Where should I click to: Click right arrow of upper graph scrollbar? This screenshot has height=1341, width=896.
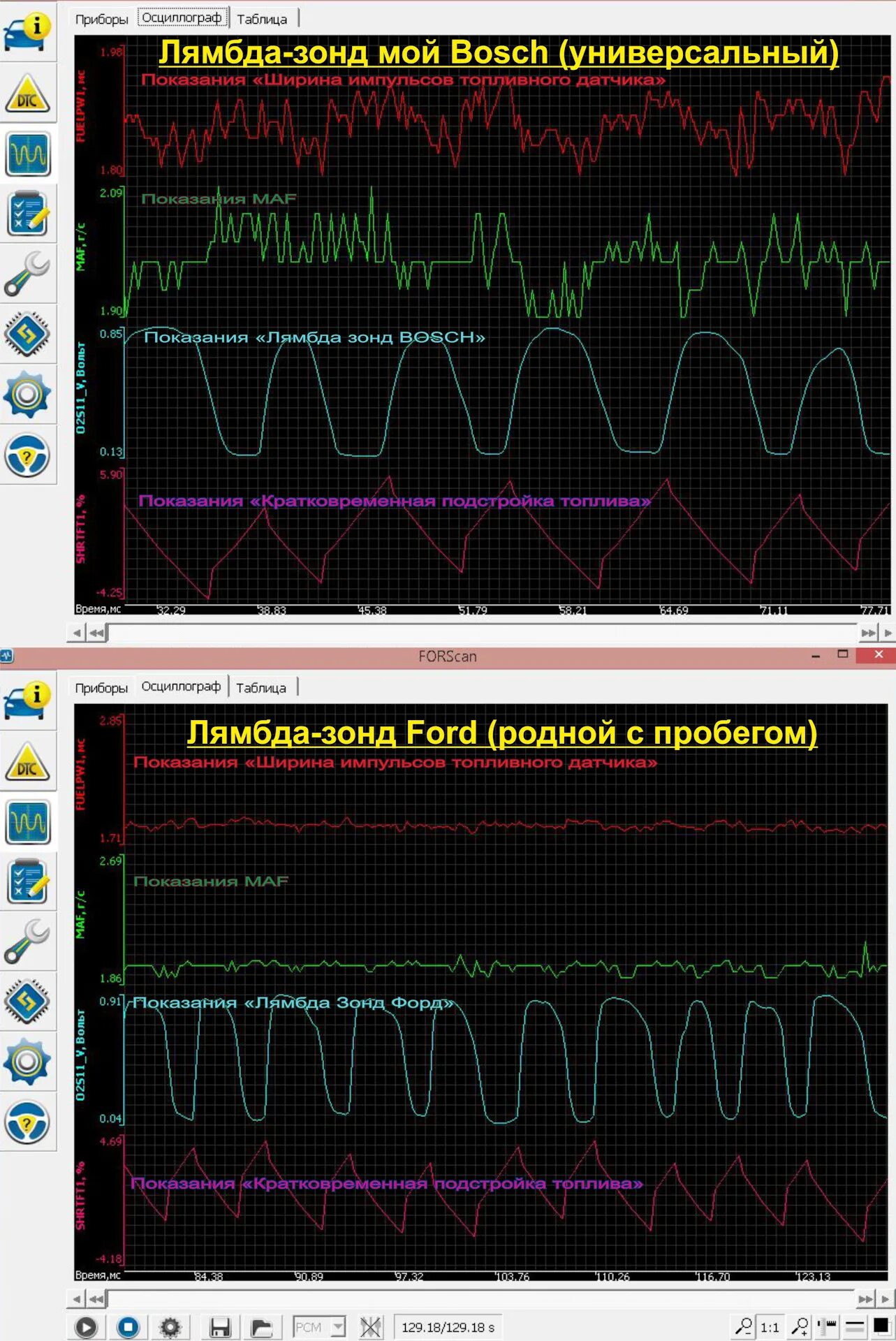click(x=888, y=633)
